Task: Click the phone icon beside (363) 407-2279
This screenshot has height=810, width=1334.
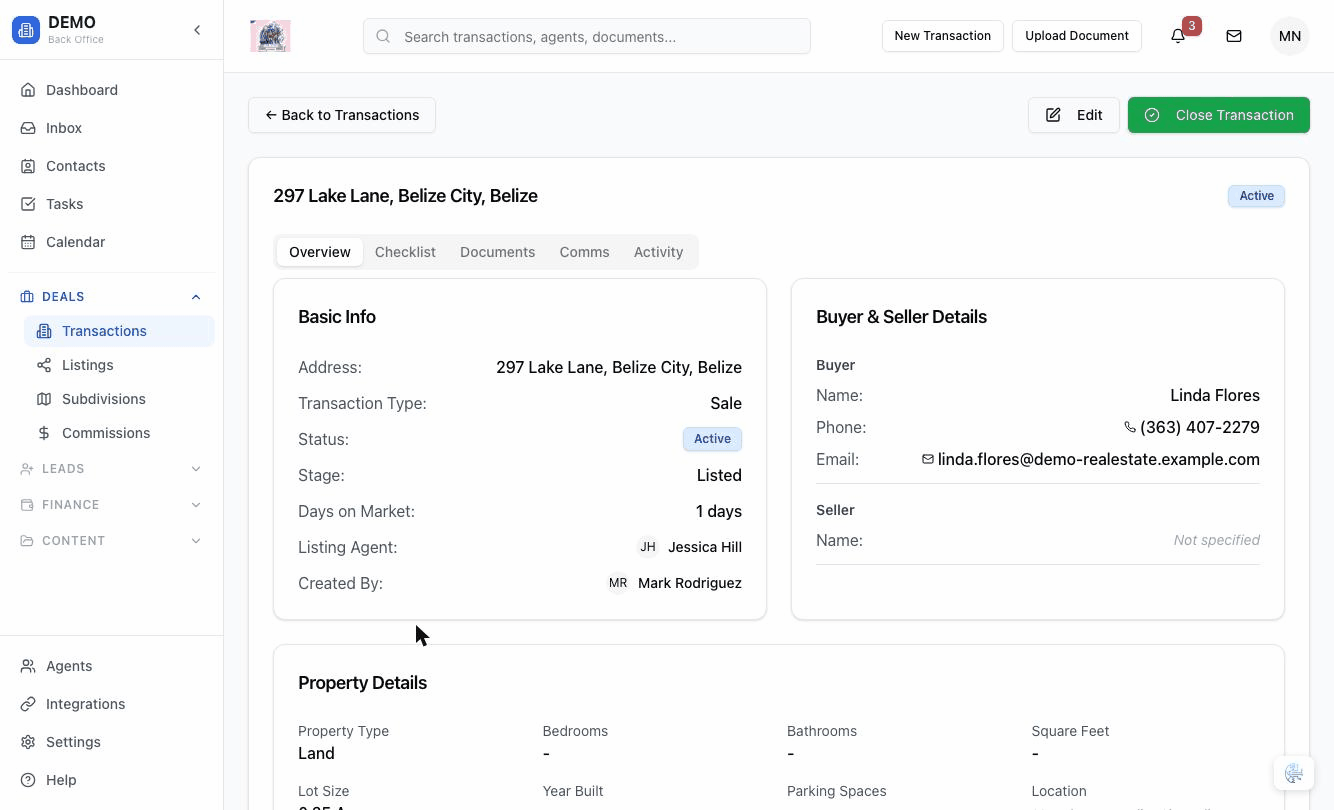Action: (1130, 427)
